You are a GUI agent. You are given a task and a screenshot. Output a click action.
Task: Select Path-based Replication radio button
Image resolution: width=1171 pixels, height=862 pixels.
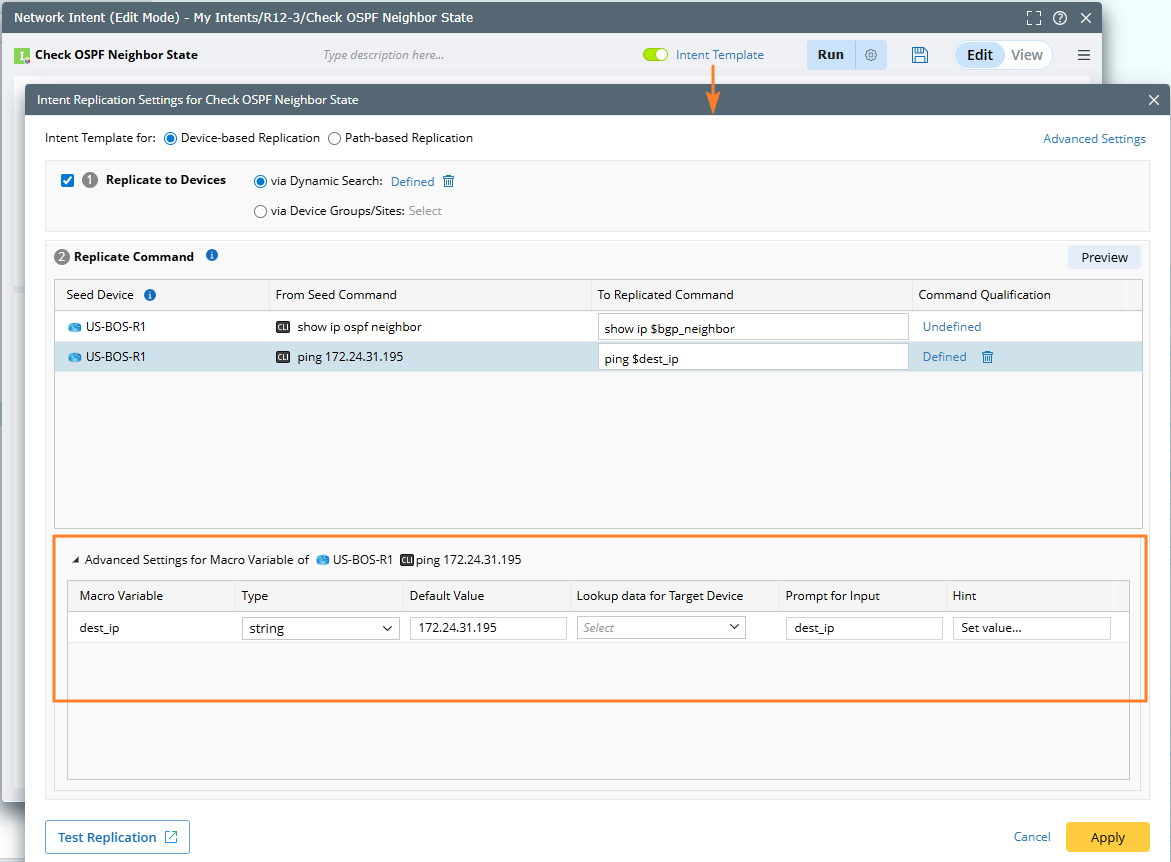tap(334, 138)
